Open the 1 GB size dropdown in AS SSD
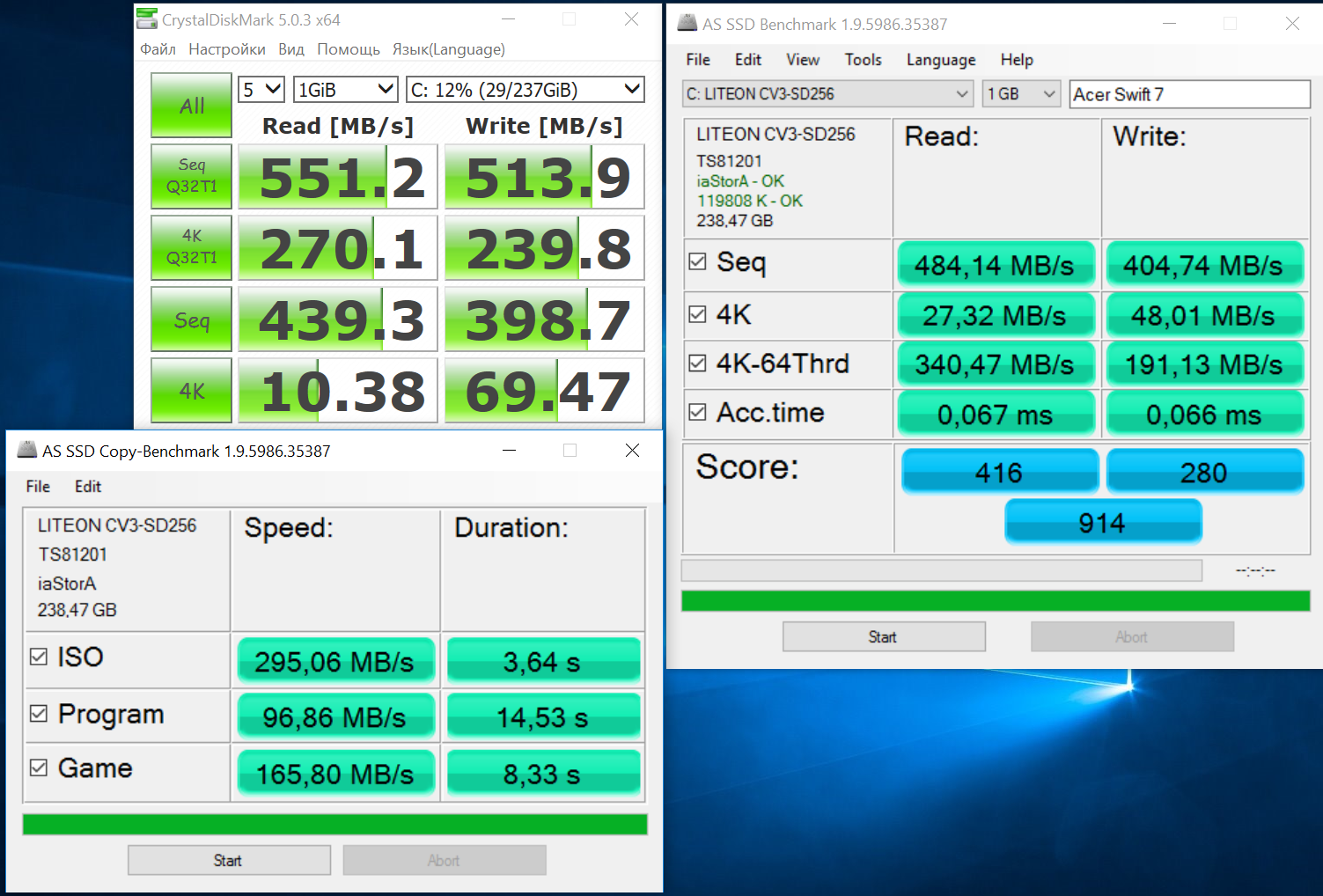Image resolution: width=1323 pixels, height=896 pixels. [1021, 94]
